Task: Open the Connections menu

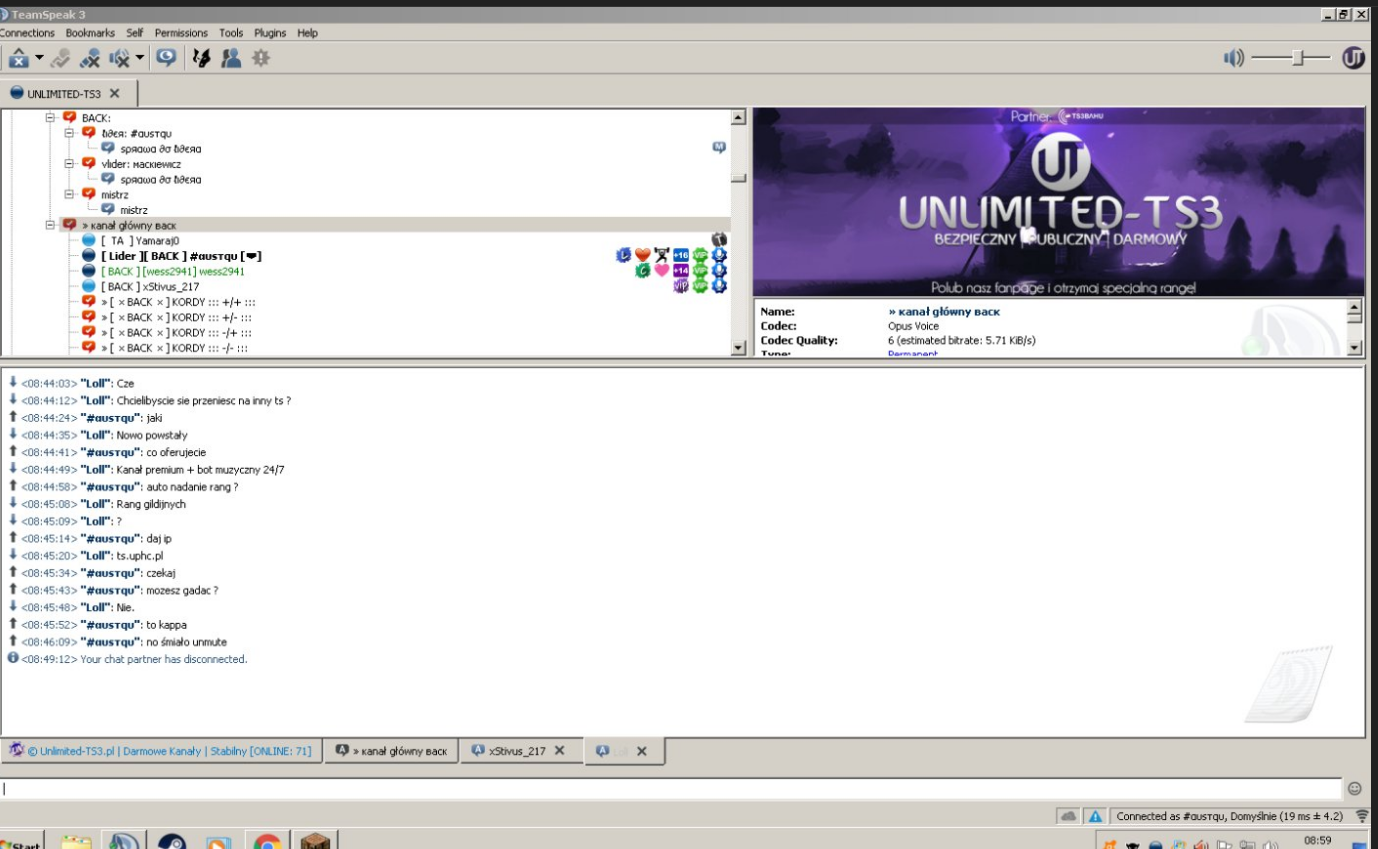Action: click(26, 33)
